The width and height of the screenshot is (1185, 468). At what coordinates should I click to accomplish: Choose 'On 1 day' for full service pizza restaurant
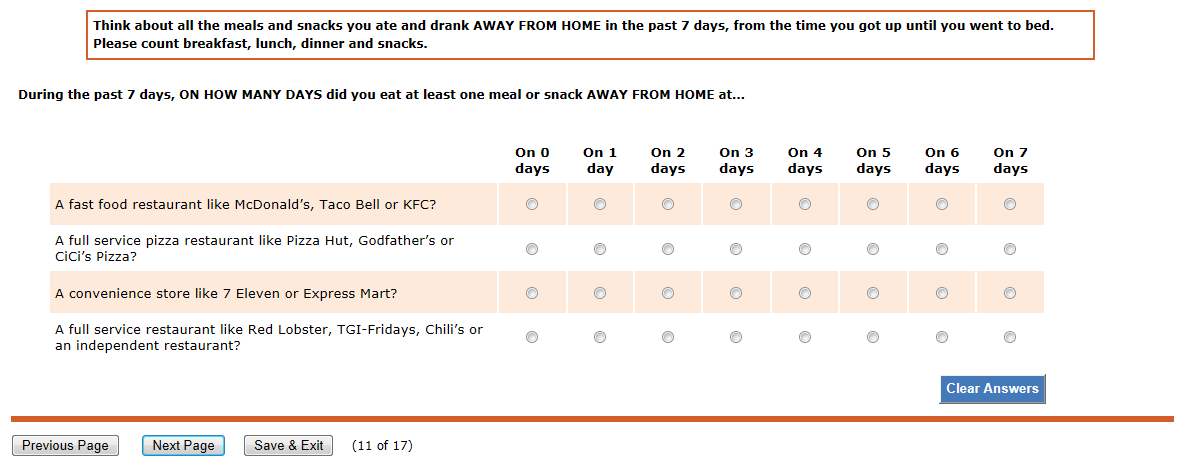(x=600, y=249)
